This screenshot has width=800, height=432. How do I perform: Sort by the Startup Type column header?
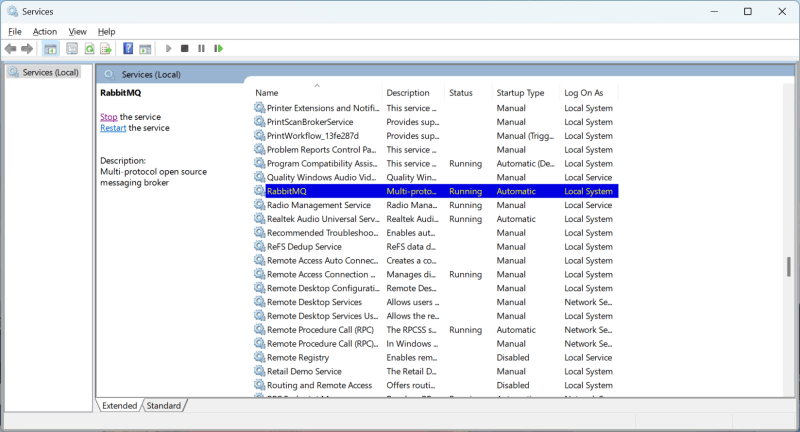(526, 93)
